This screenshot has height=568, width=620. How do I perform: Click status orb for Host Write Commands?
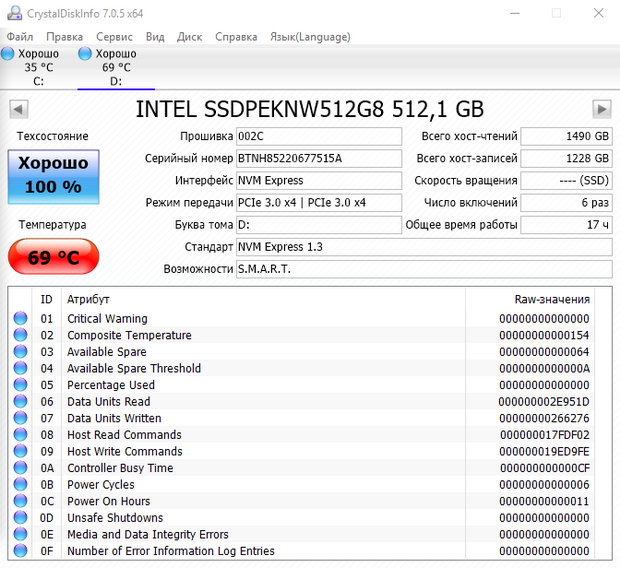click(21, 451)
